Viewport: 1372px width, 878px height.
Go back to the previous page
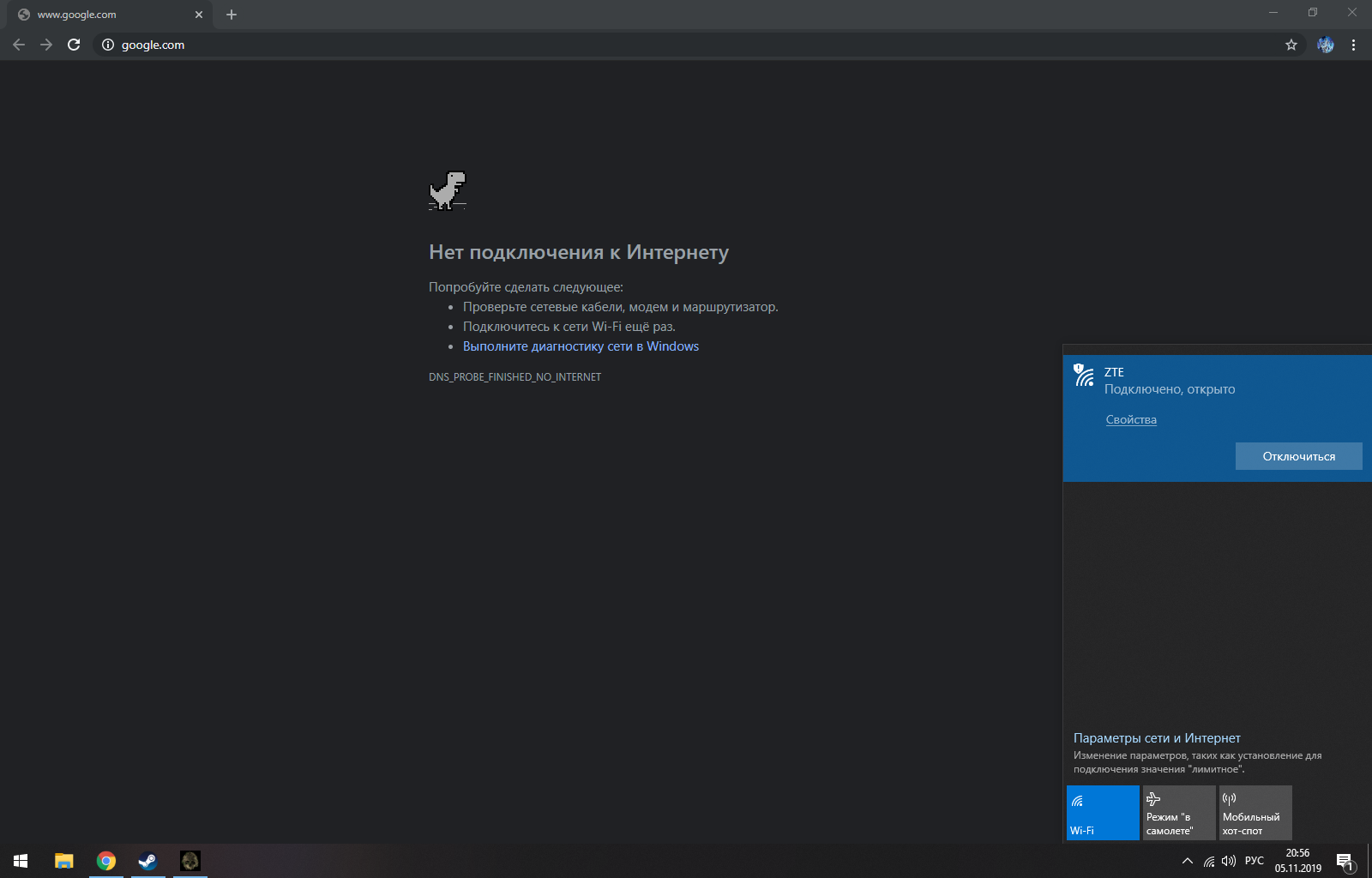[19, 45]
